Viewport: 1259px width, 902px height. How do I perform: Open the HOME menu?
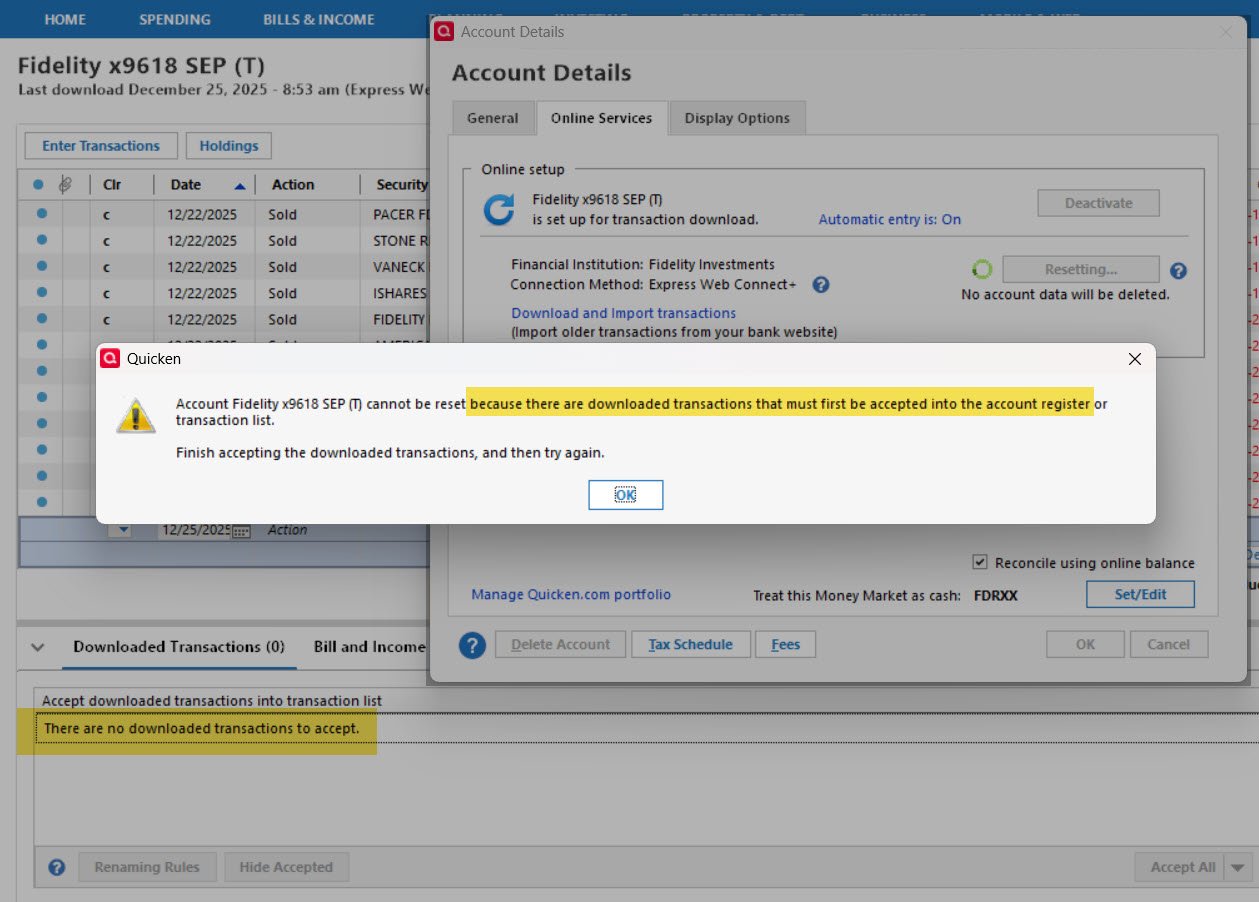click(x=65, y=19)
